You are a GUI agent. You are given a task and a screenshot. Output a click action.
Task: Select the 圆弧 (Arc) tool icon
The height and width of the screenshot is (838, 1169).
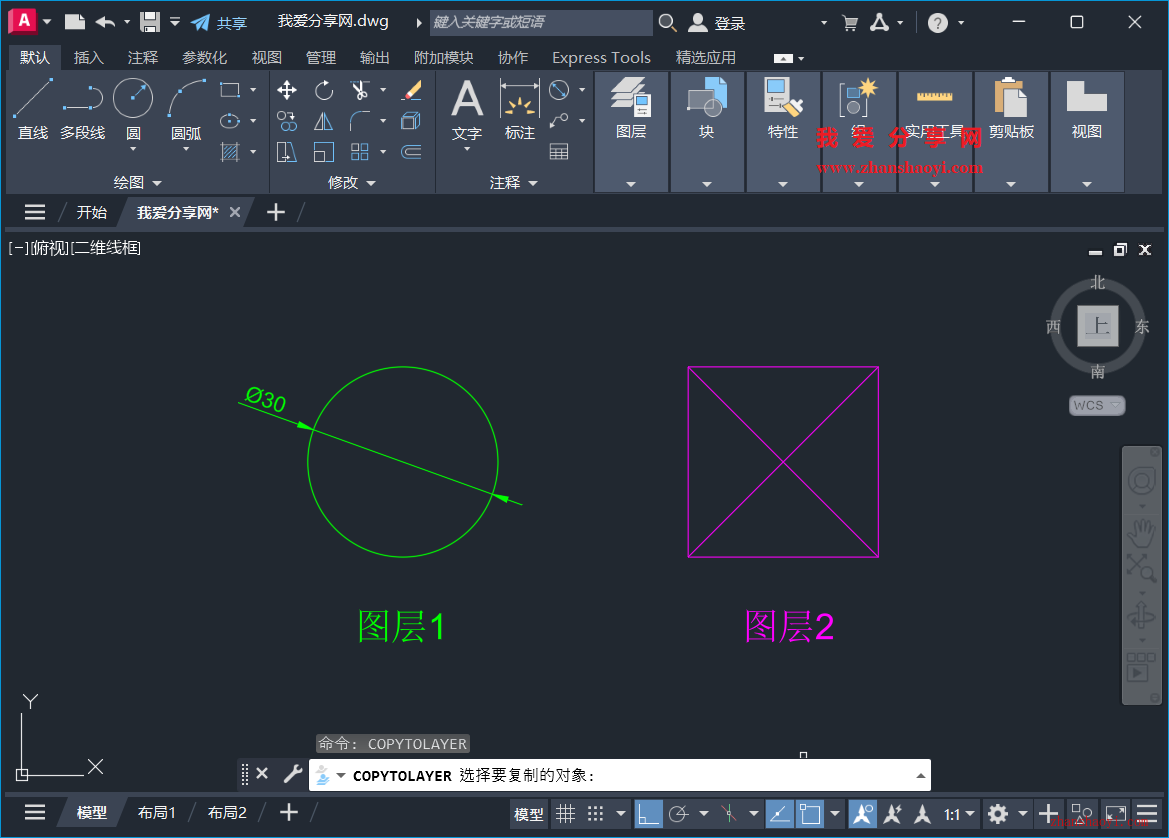point(186,98)
